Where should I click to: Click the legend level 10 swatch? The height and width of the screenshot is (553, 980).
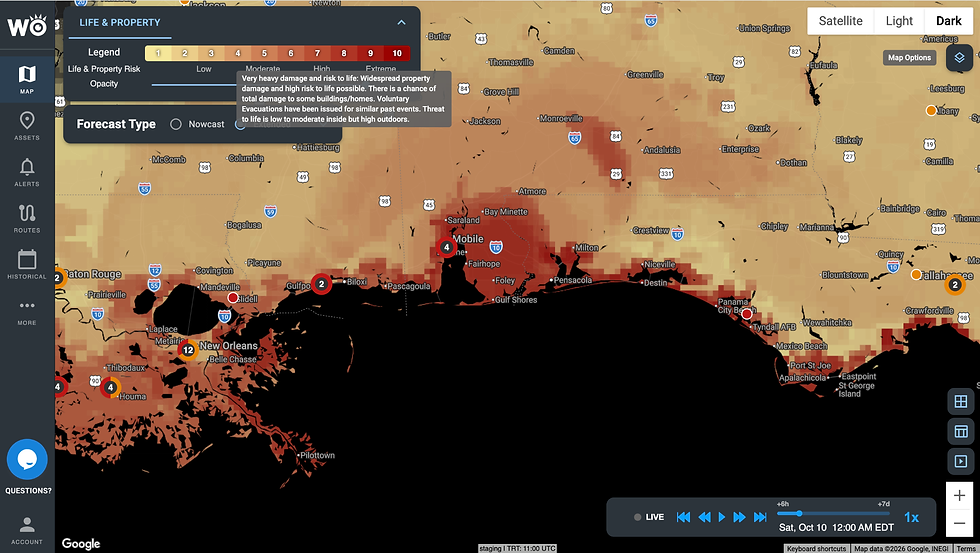397,53
